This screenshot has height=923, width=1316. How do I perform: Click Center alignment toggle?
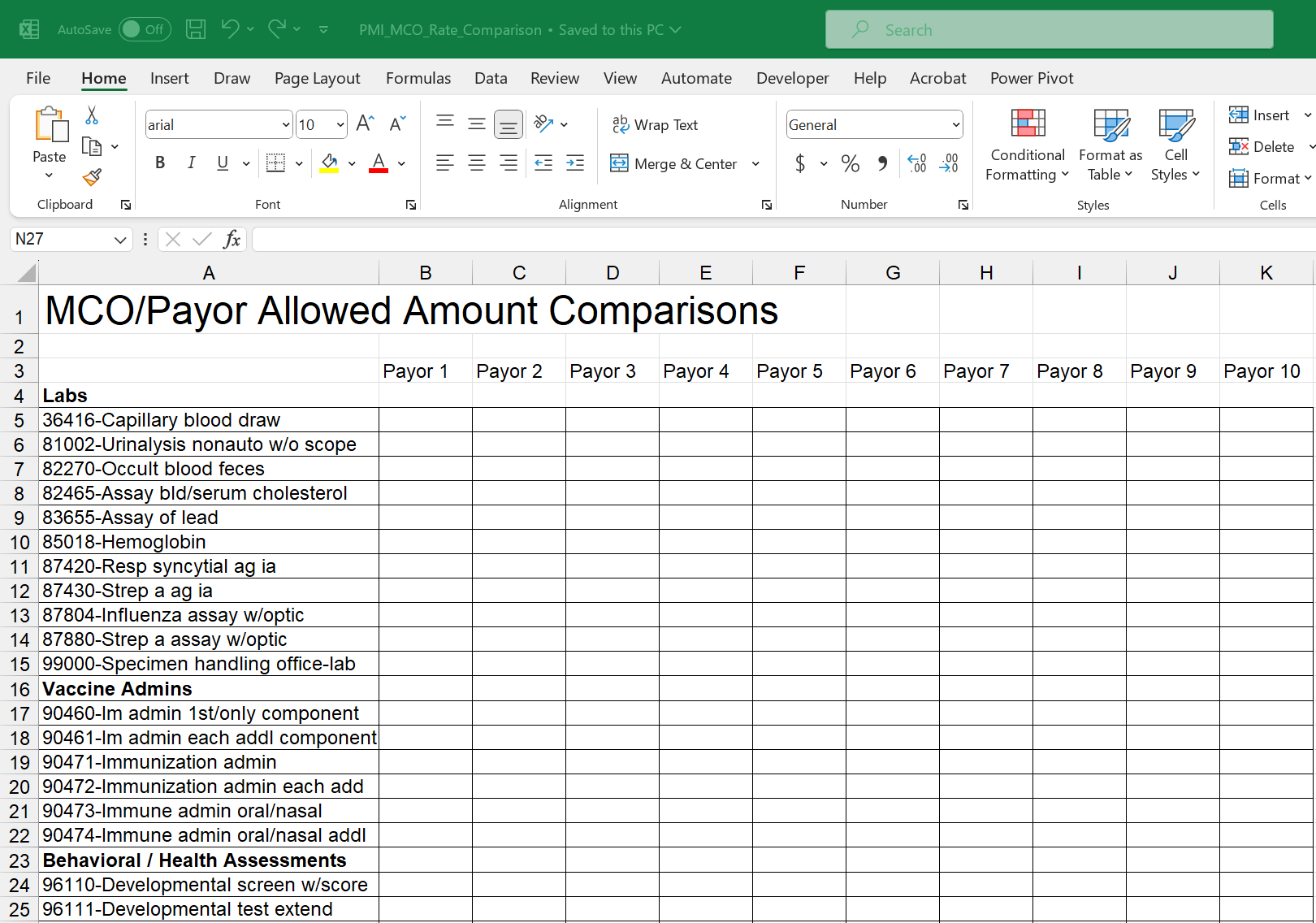click(x=477, y=162)
